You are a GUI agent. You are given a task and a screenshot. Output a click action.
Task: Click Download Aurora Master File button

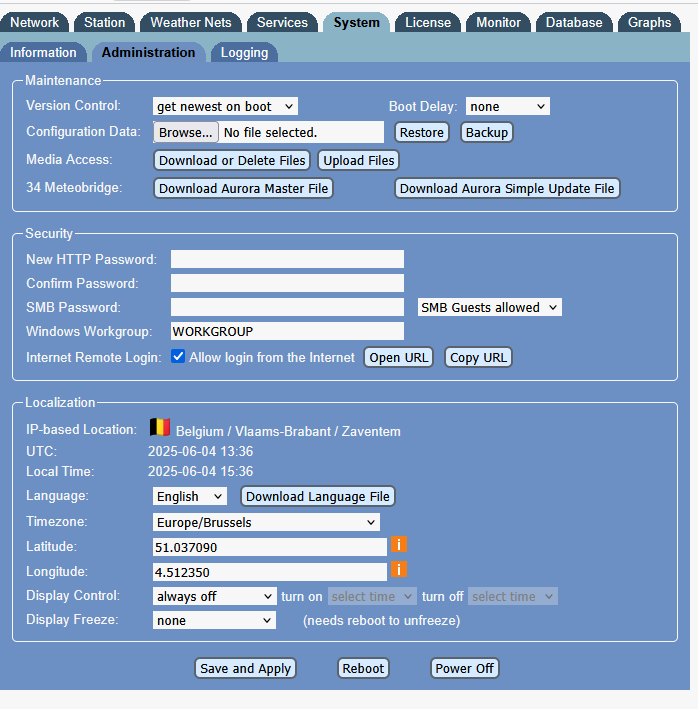tap(243, 188)
